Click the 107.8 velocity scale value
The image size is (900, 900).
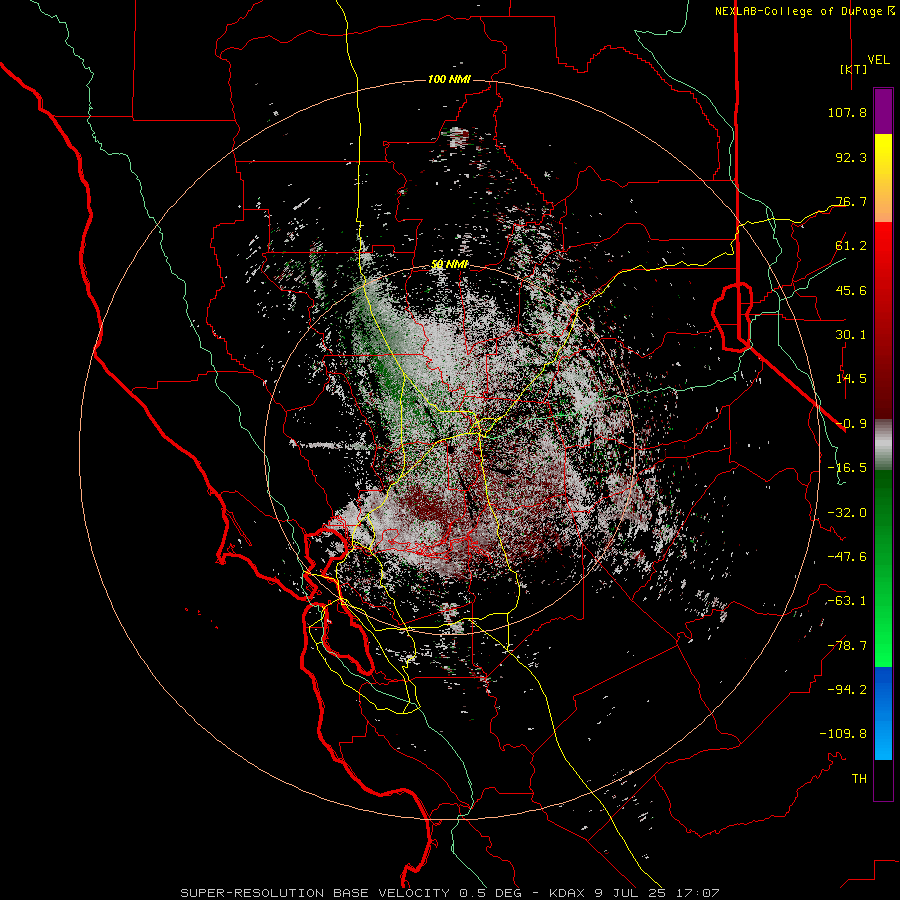click(847, 112)
